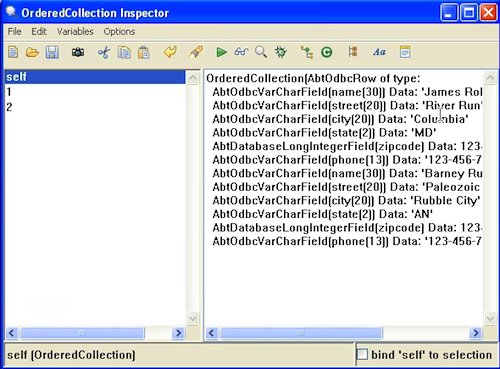500x369 pixels.
Task: Click horizontal scrollbar thumb under variables list
Action: 82,333
